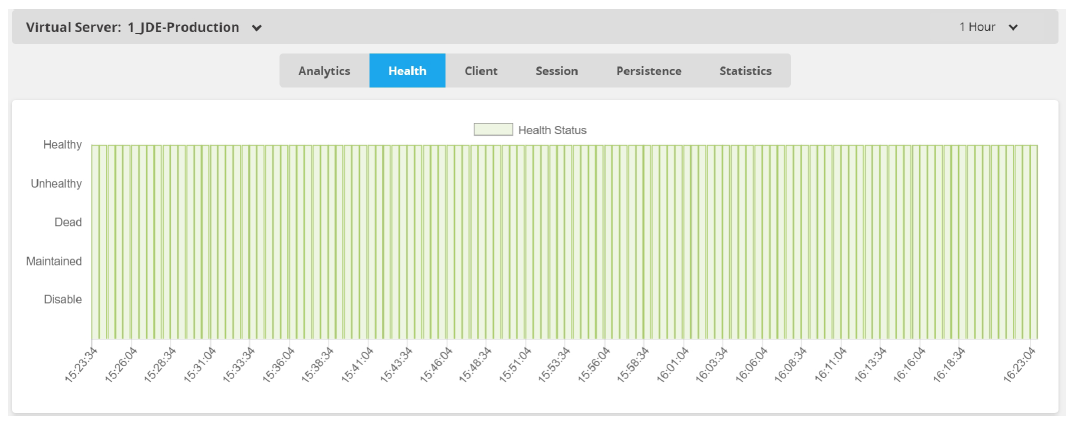This screenshot has width=1076, height=422.
Task: Open the Client tab
Action: (481, 71)
